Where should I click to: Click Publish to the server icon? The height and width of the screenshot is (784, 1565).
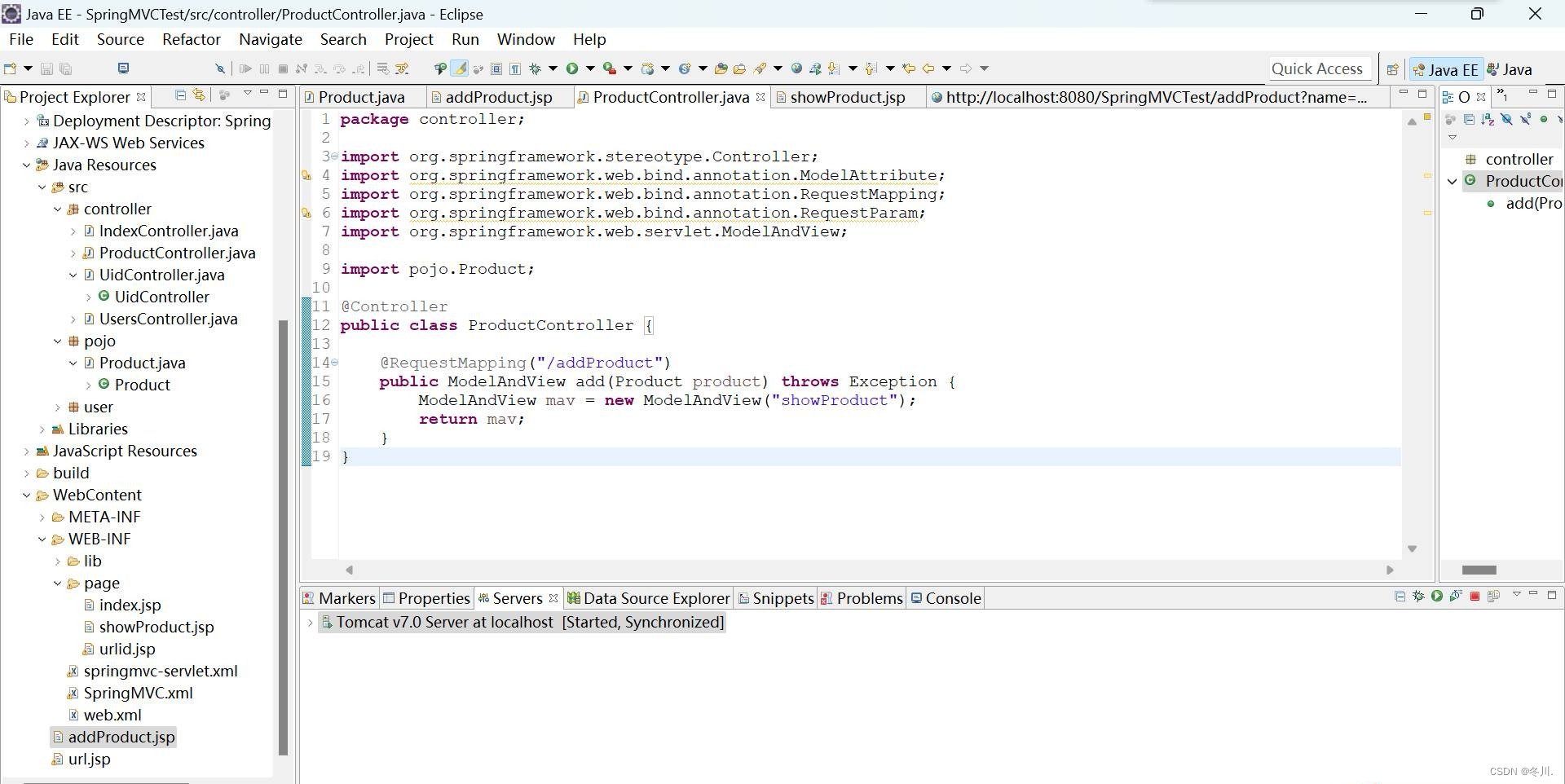click(1493, 597)
